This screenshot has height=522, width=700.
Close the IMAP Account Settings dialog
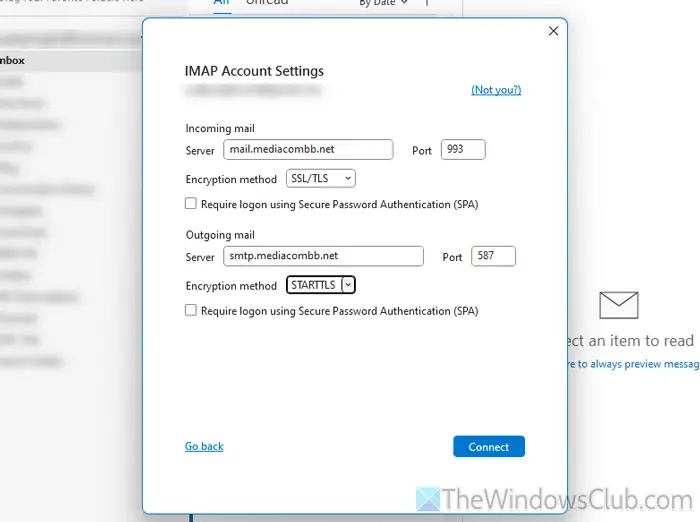pyautogui.click(x=553, y=31)
